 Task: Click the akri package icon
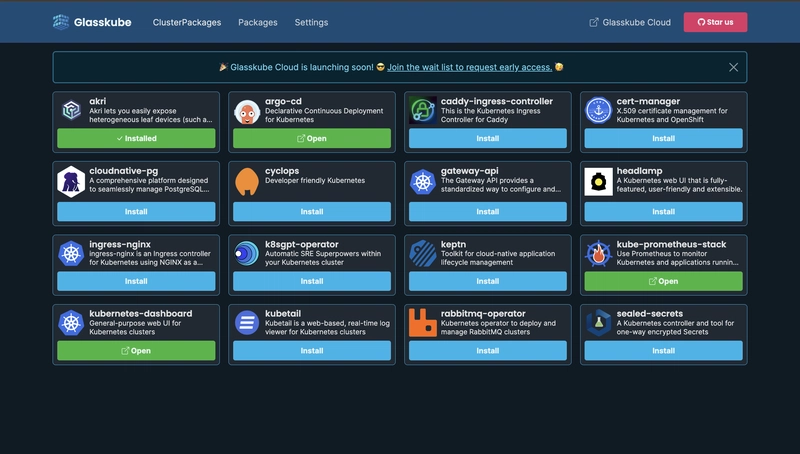coord(72,111)
